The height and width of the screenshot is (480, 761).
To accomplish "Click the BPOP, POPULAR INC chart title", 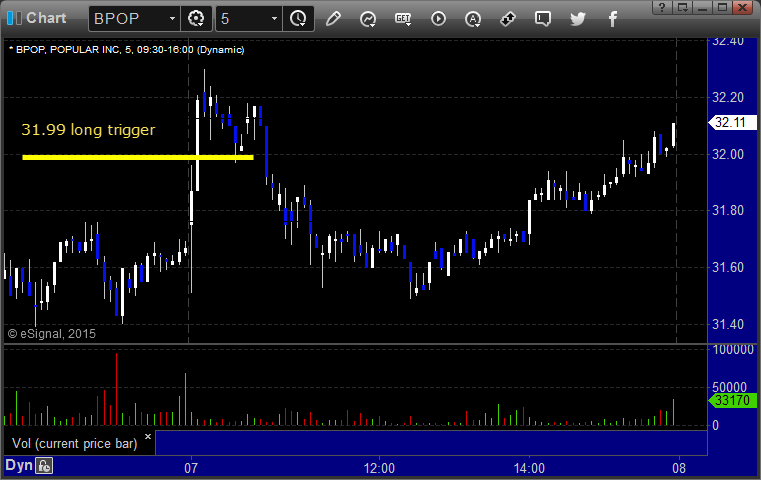I will coord(129,50).
